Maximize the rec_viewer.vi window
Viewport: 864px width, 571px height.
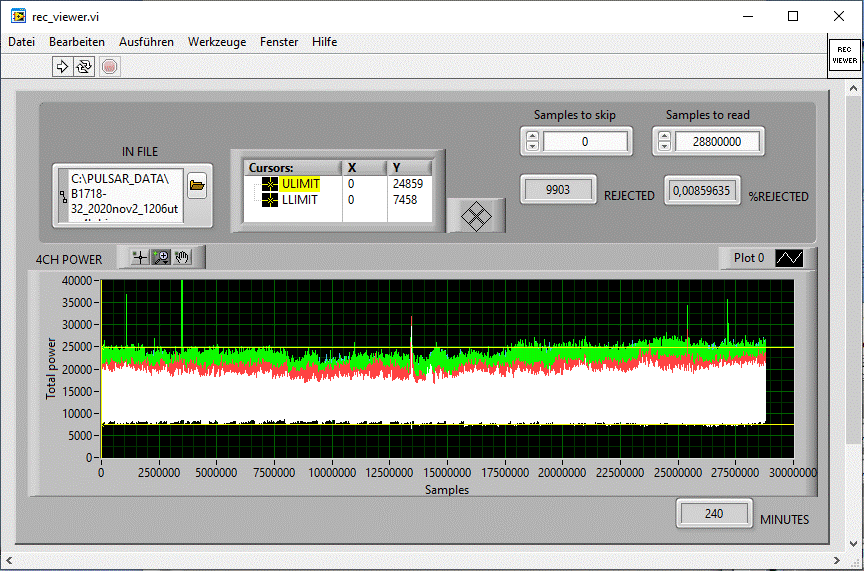coord(793,16)
